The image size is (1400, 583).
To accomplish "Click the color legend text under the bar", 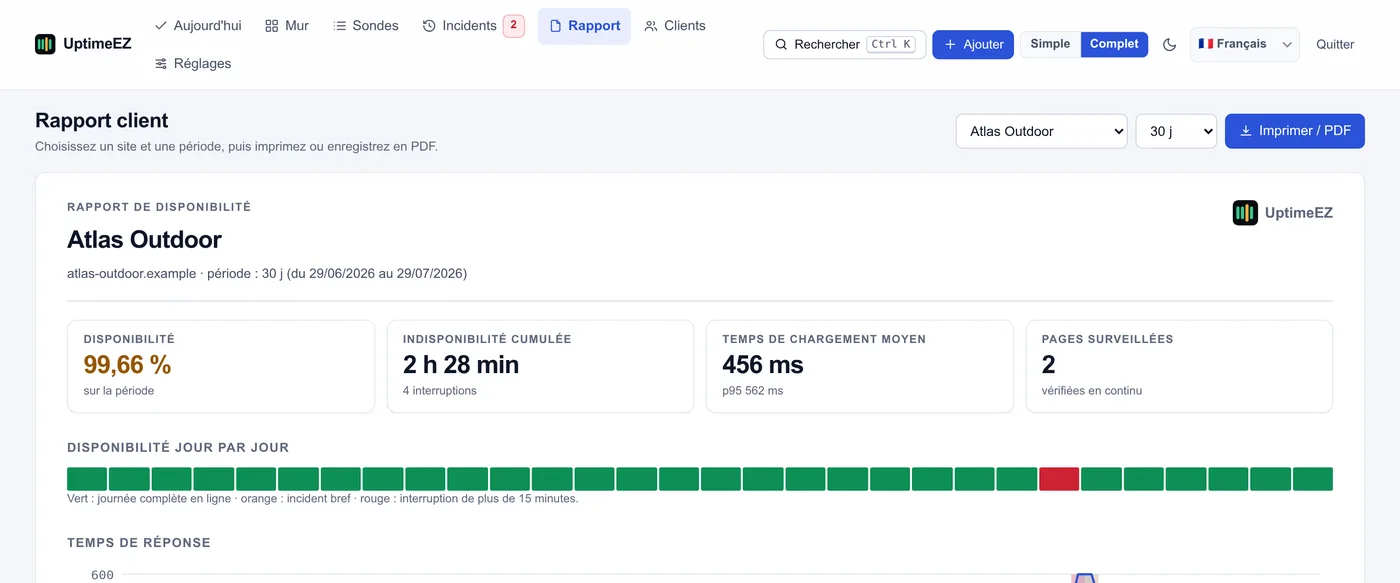I will coord(323,499).
